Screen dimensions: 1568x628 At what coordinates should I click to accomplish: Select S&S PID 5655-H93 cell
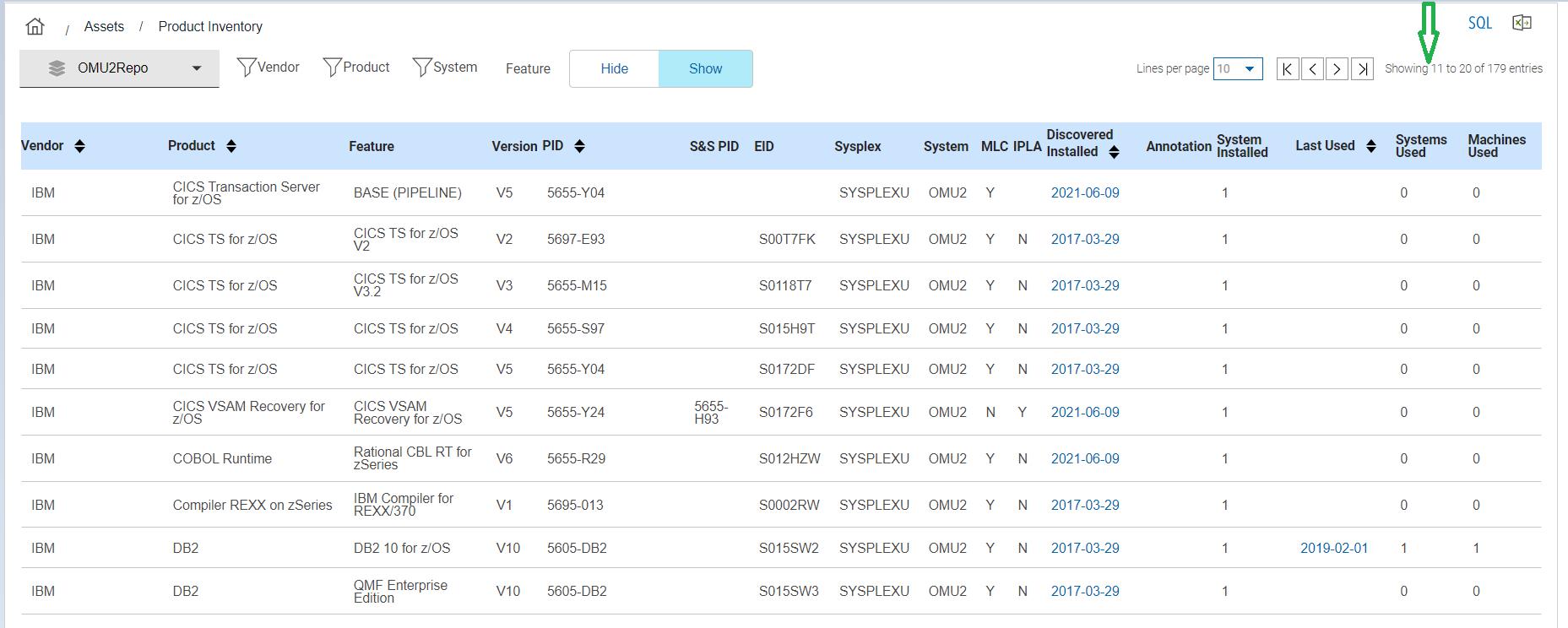(711, 413)
